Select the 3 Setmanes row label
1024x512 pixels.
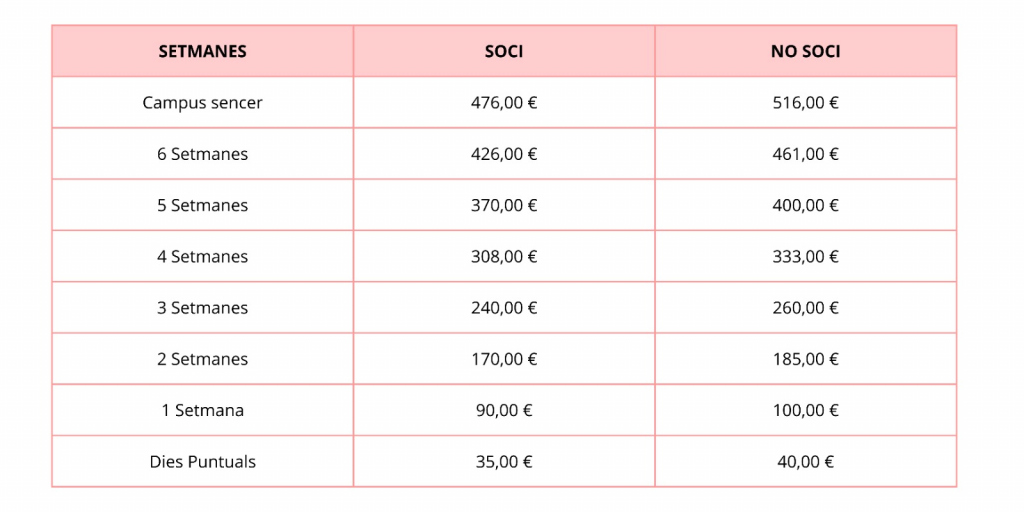tap(202, 308)
